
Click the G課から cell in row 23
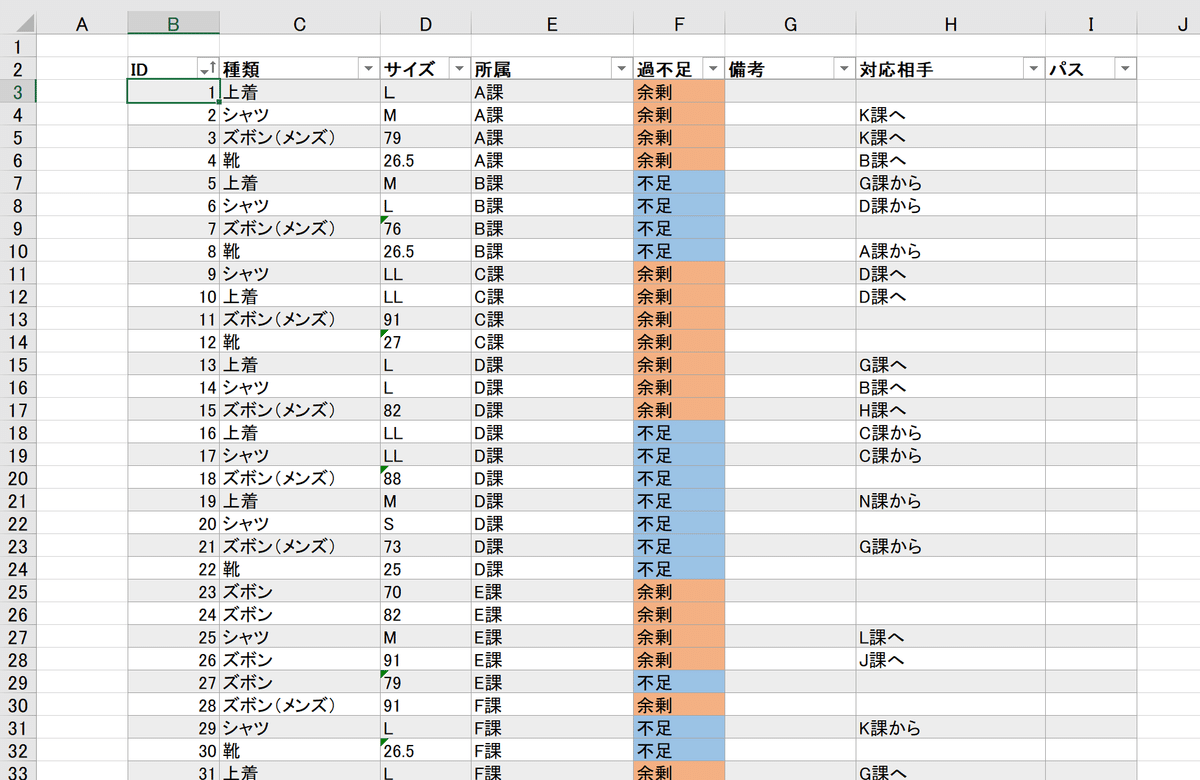click(x=951, y=546)
